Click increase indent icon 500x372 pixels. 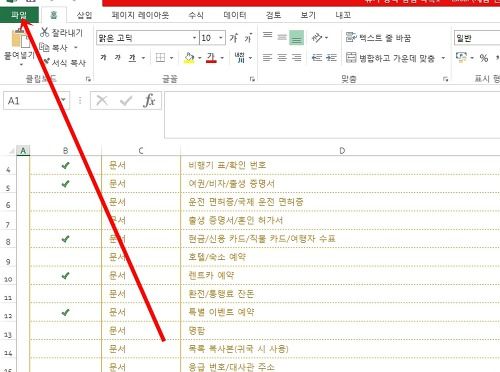pyautogui.click(x=331, y=58)
